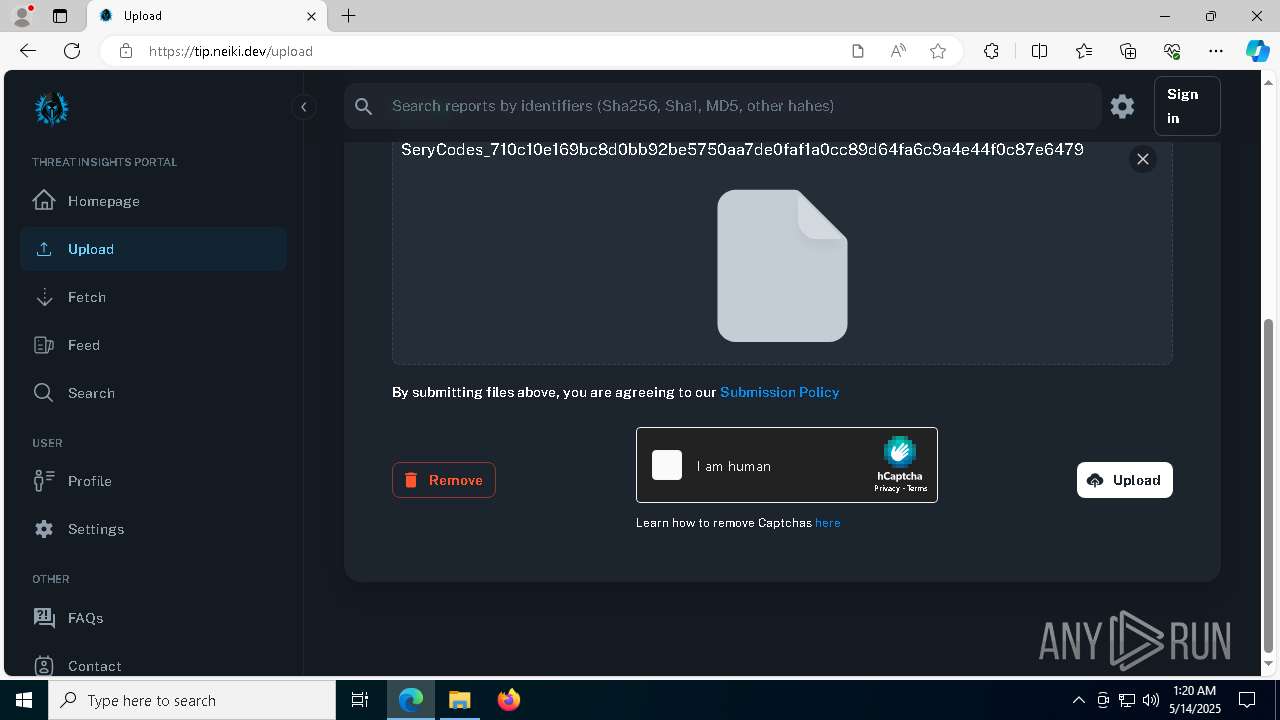Toggle Split screen icon
The width and height of the screenshot is (1280, 720).
coord(1039,51)
